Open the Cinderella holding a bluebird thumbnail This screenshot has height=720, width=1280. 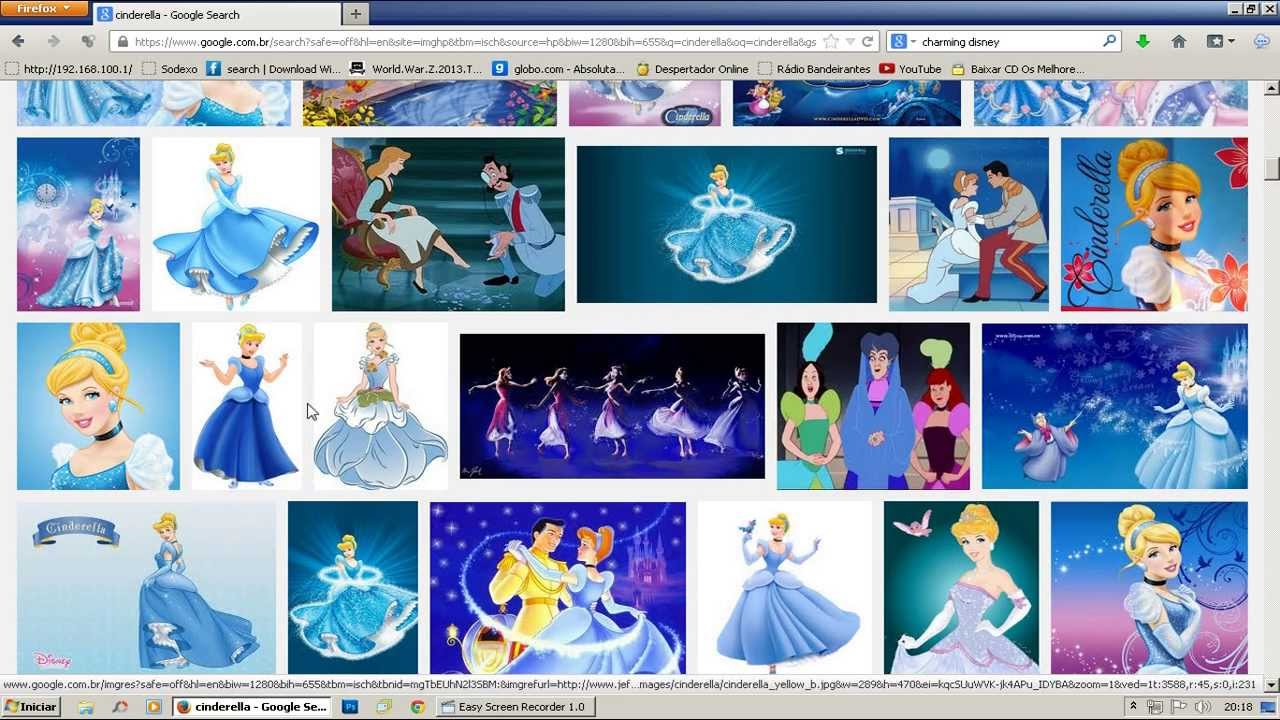tap(785, 588)
